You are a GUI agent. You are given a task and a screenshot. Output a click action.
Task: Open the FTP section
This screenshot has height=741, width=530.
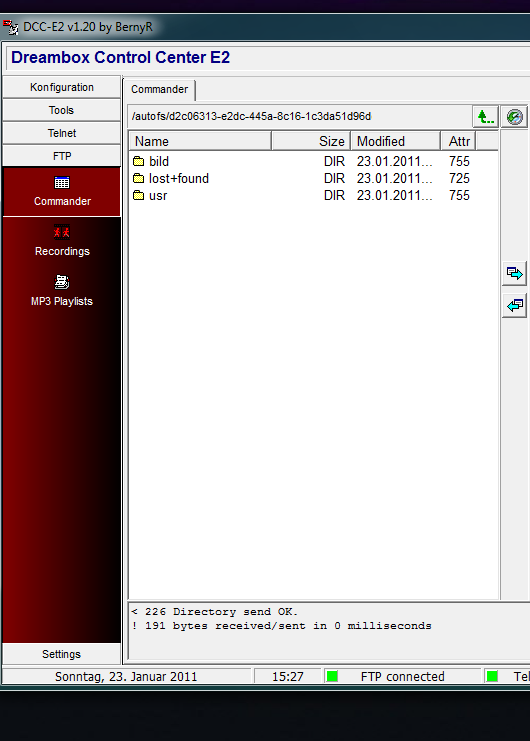pos(61,156)
